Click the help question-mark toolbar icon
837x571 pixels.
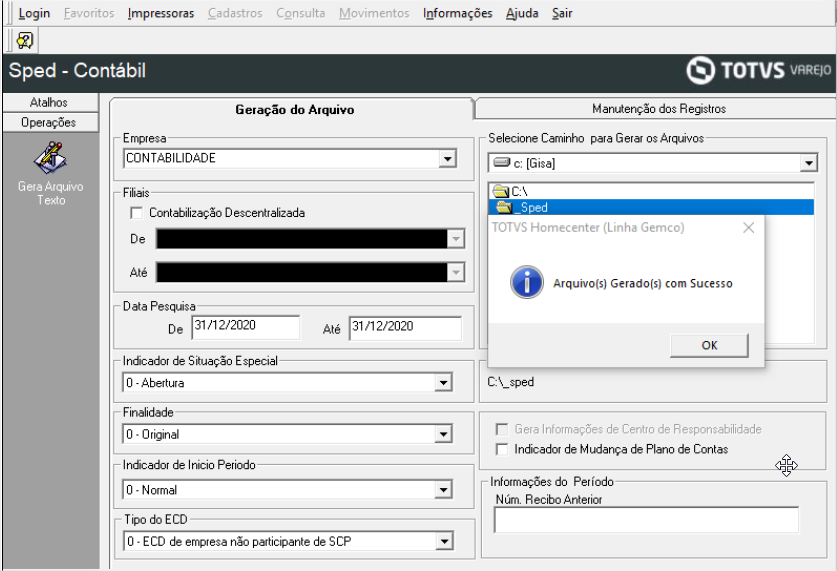click(x=25, y=41)
